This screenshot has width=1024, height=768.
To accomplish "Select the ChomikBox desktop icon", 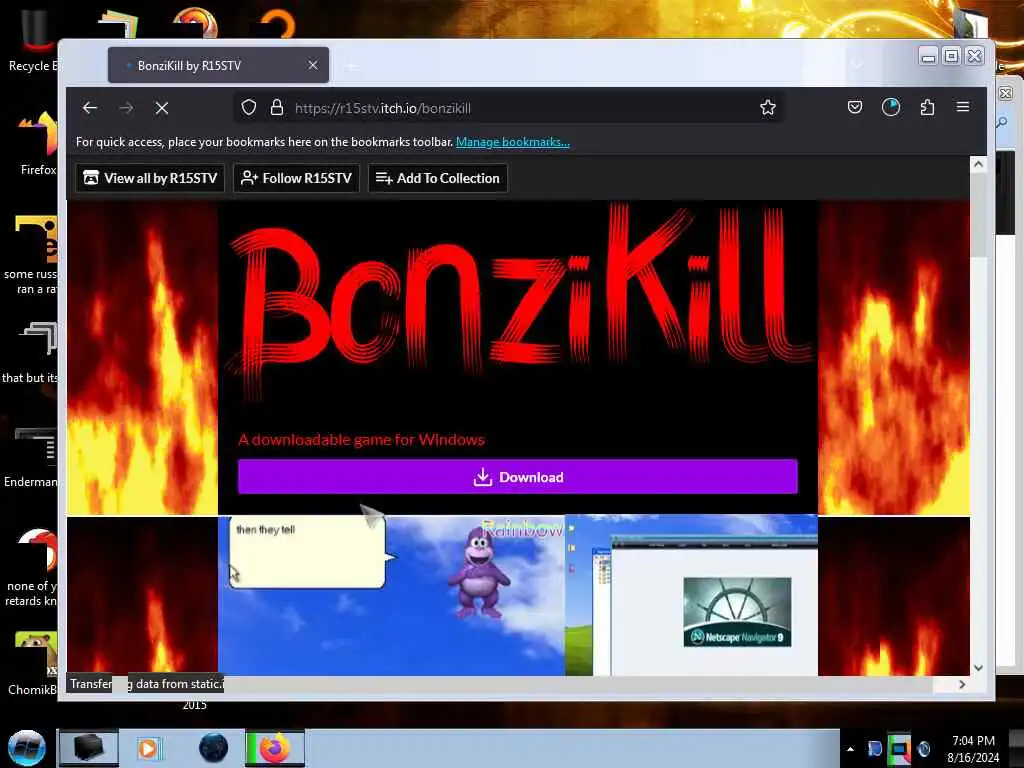I will [33, 664].
